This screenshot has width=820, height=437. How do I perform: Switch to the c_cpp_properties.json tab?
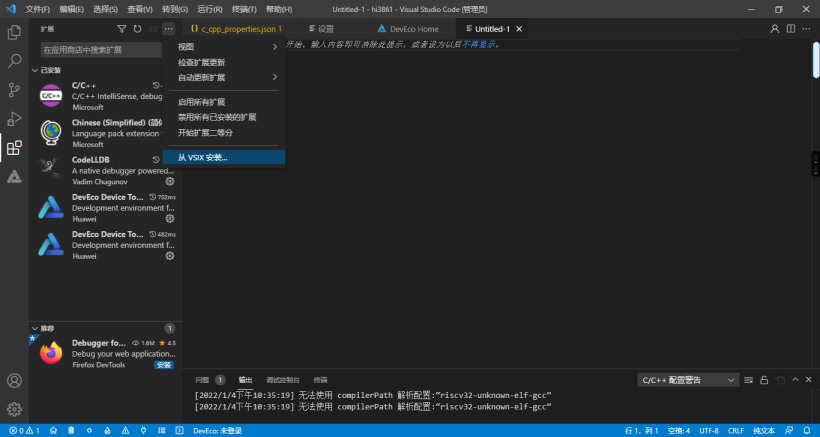(241, 29)
